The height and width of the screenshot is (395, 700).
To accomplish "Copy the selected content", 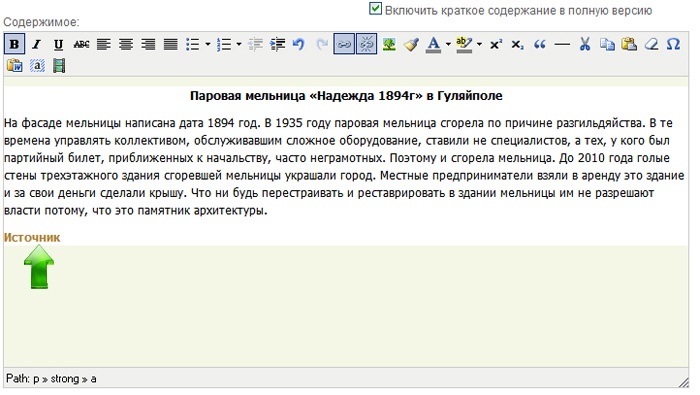I will 607,44.
